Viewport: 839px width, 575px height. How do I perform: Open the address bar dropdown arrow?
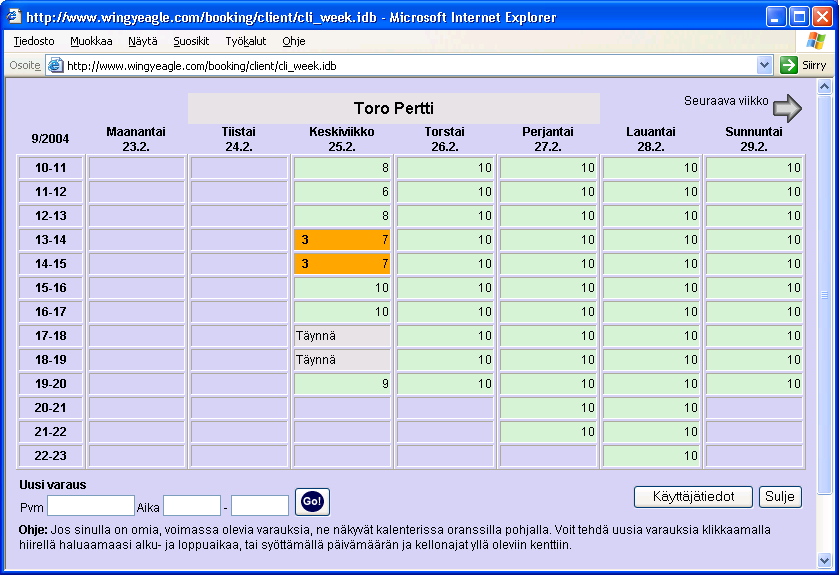coord(765,65)
